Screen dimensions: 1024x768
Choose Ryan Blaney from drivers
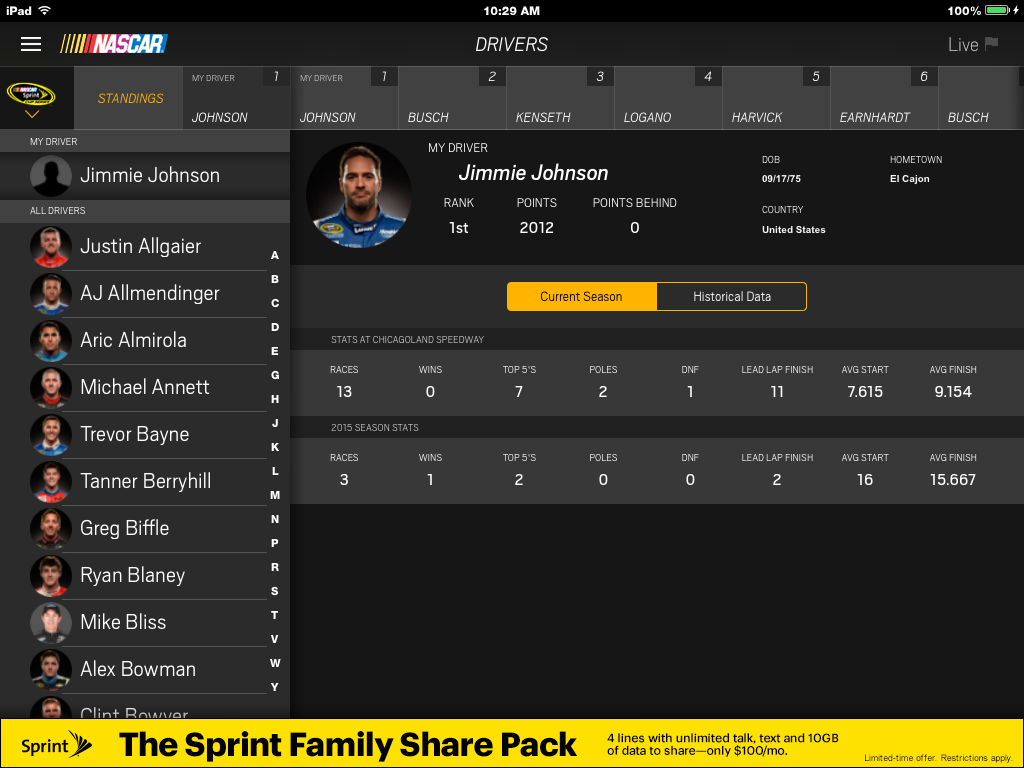coord(145,575)
